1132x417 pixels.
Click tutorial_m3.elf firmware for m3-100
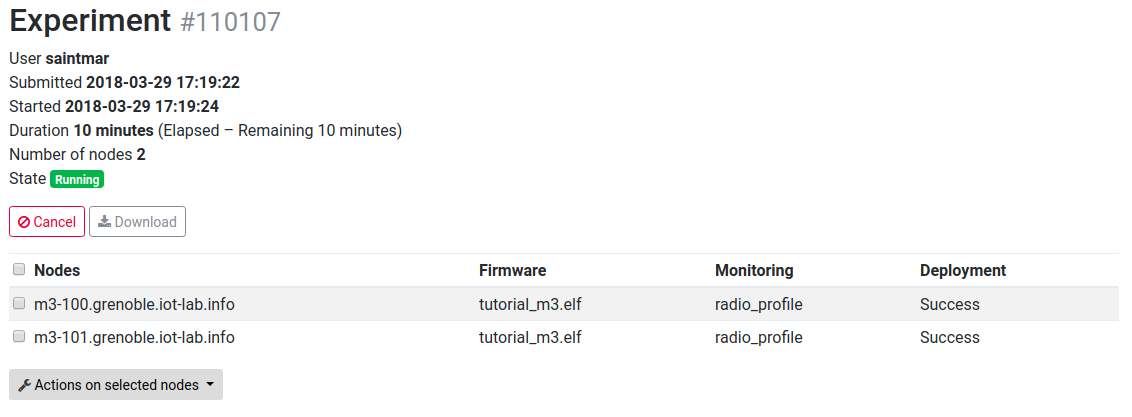(530, 304)
